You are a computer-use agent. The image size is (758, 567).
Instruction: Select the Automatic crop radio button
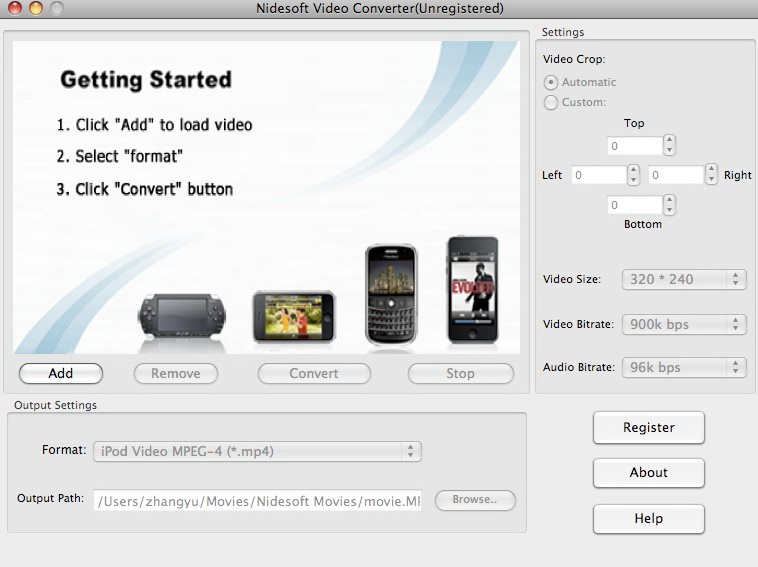tap(551, 82)
